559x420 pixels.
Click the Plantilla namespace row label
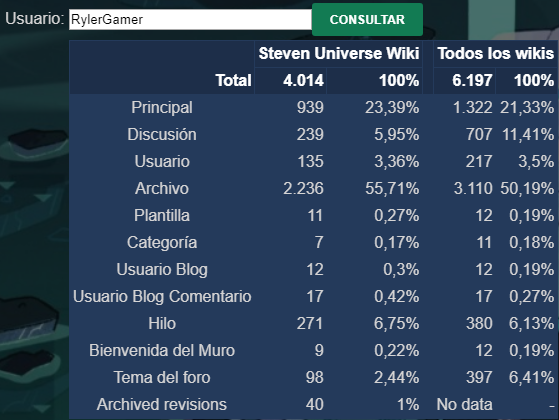162,216
